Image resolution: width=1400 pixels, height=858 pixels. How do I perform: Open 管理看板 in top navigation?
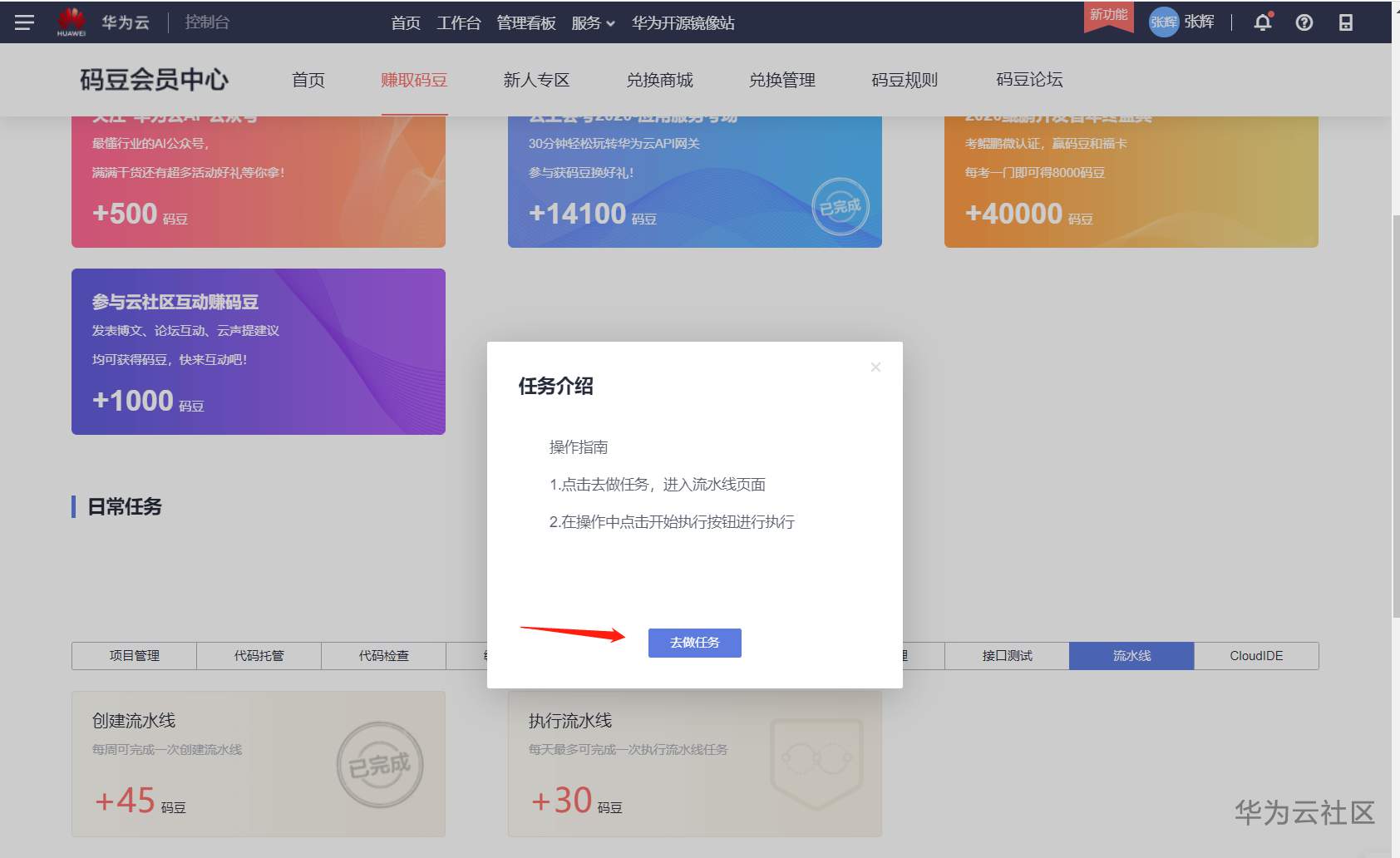526,23
